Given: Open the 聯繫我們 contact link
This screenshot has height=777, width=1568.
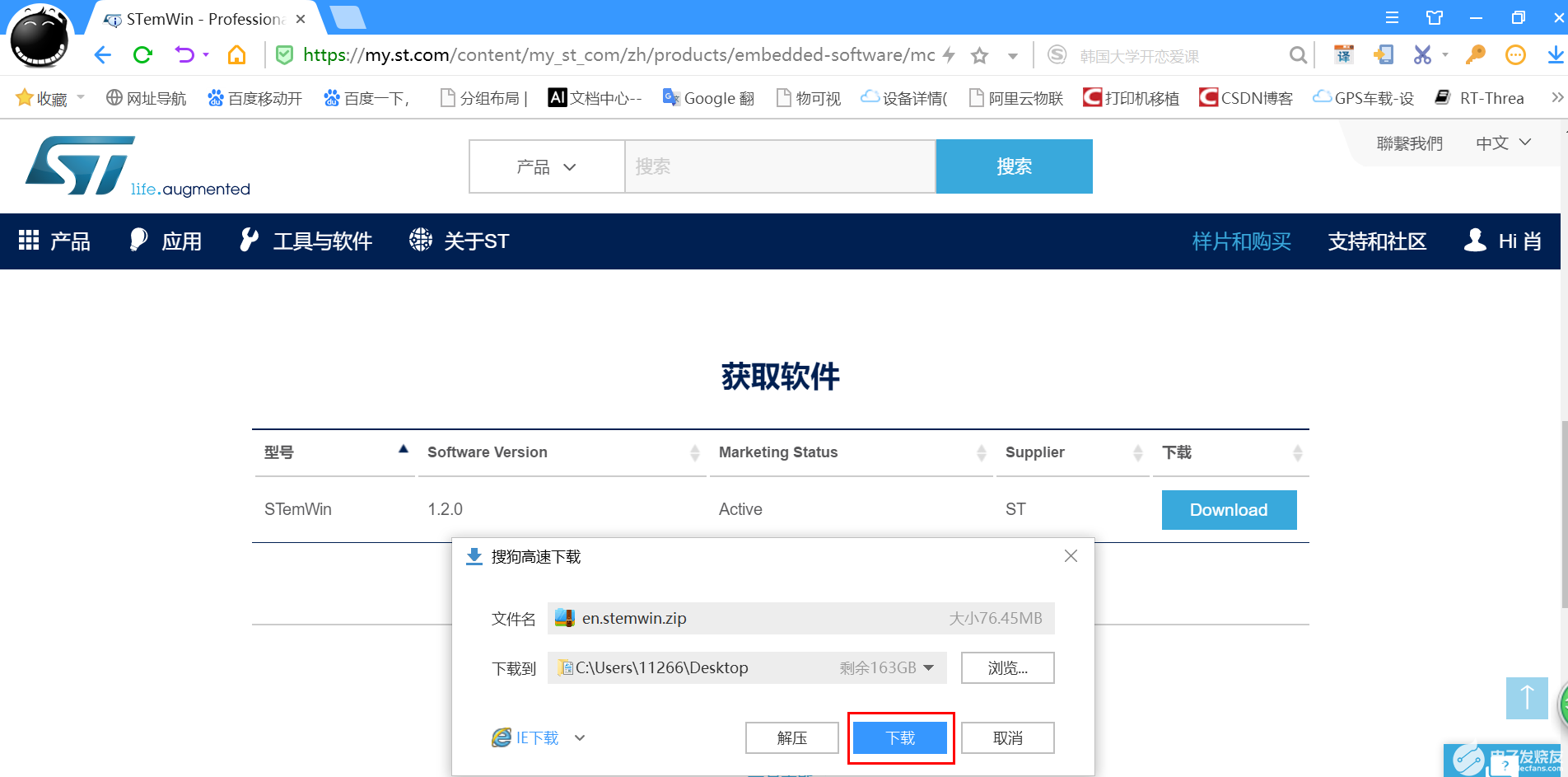Looking at the screenshot, I should coord(1410,143).
